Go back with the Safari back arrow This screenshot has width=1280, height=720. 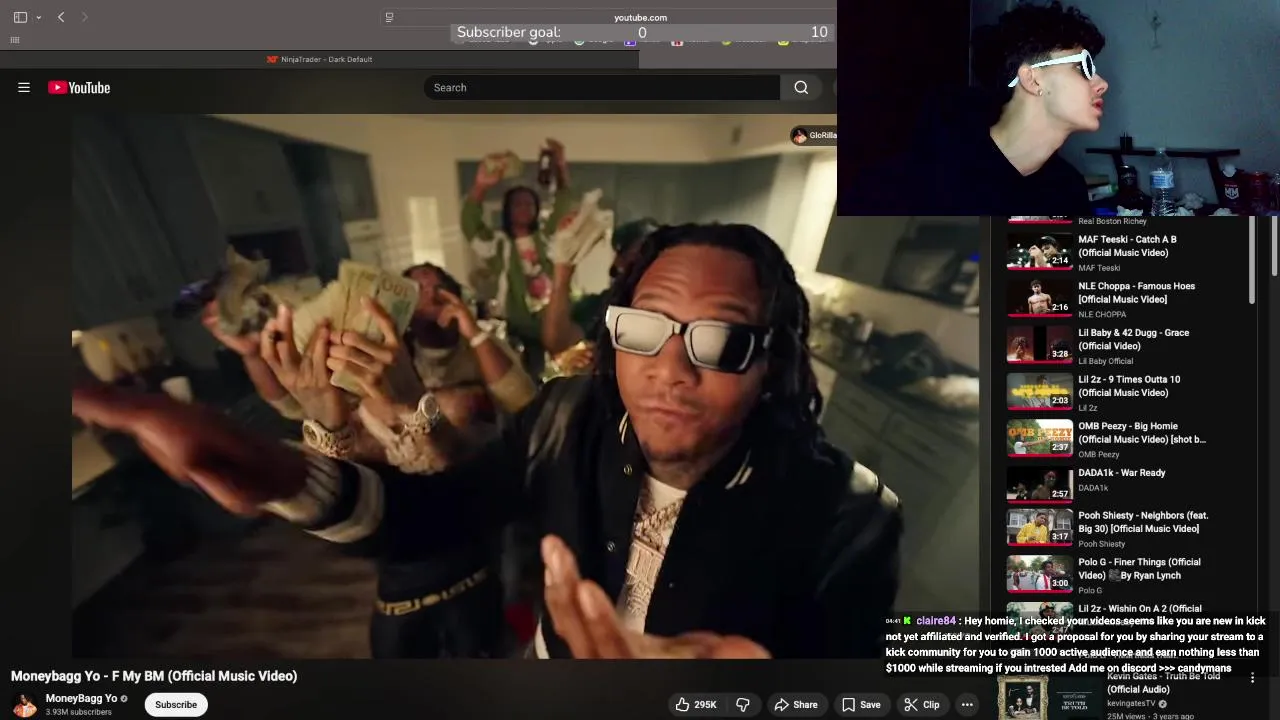pos(61,17)
